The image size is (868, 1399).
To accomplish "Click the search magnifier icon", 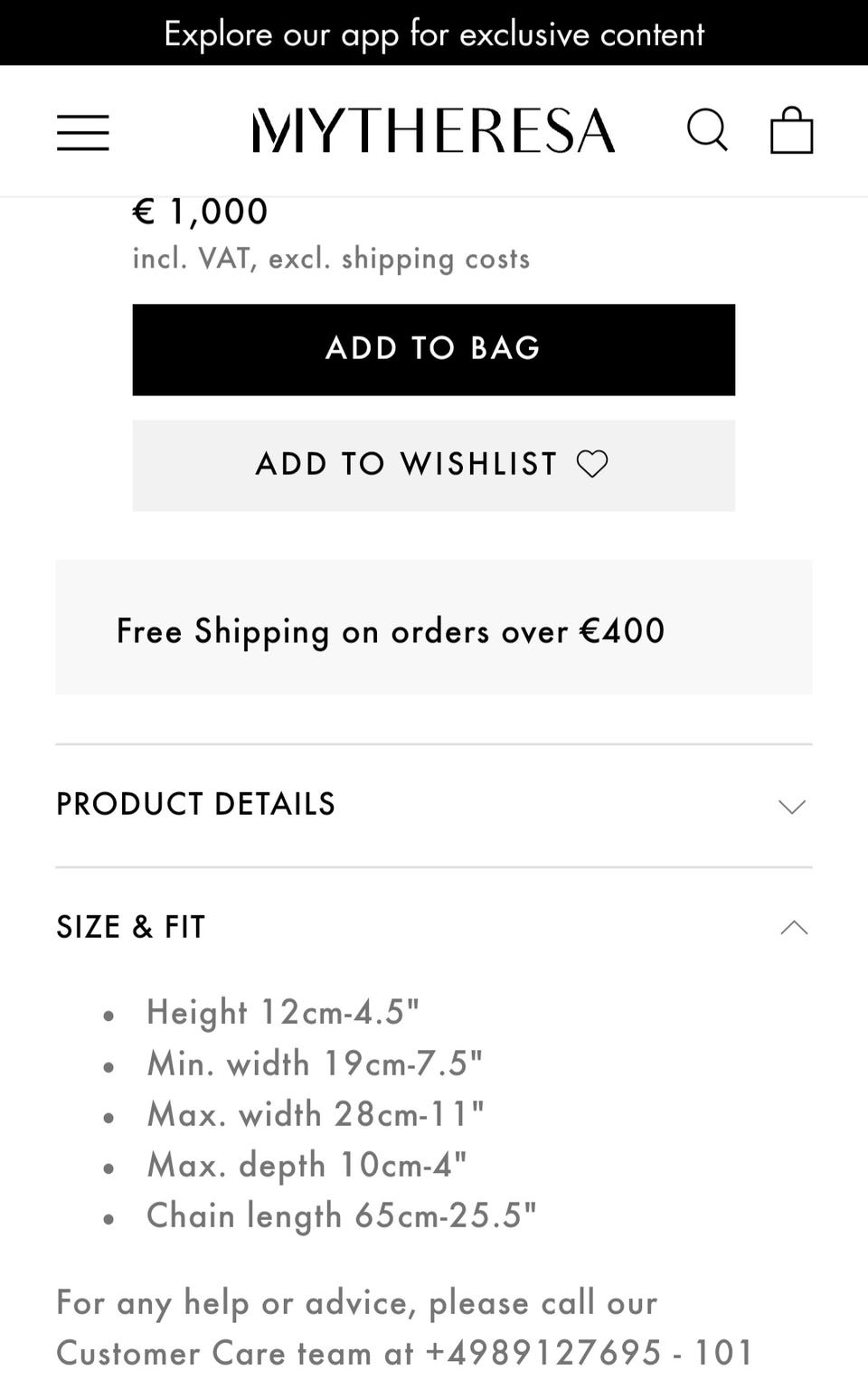I will (706, 131).
